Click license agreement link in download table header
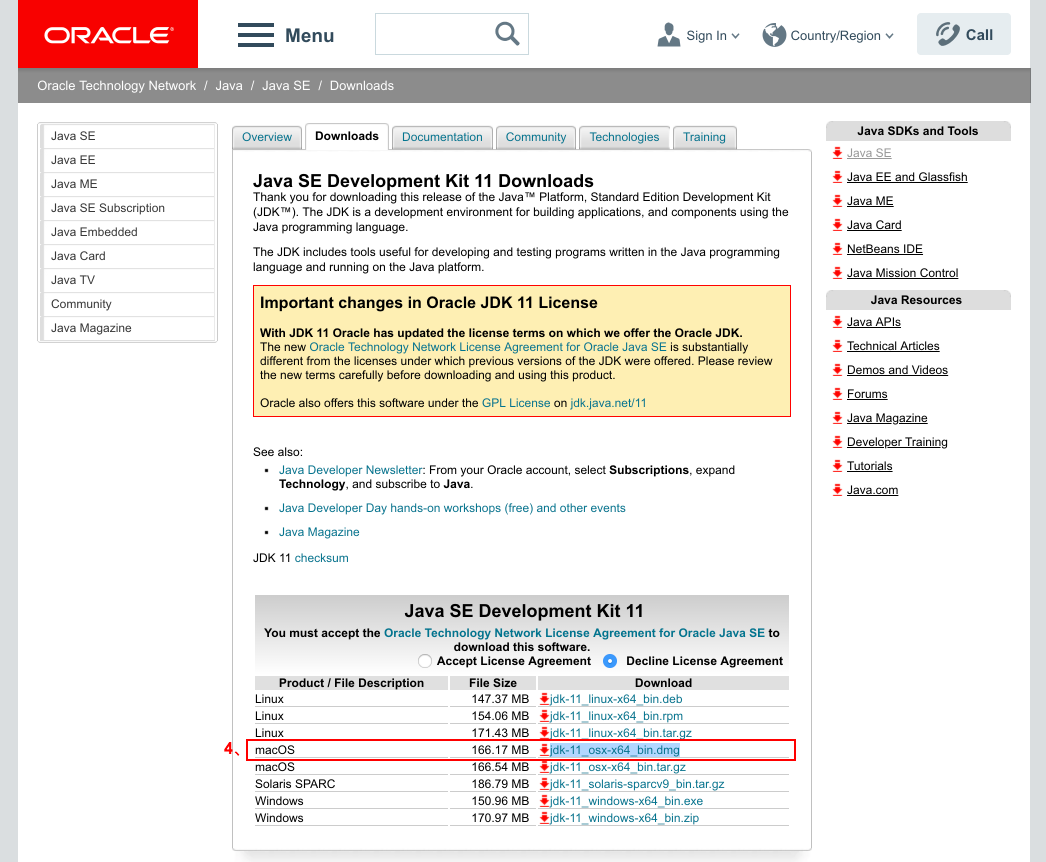The image size is (1046, 862). [x=574, y=633]
